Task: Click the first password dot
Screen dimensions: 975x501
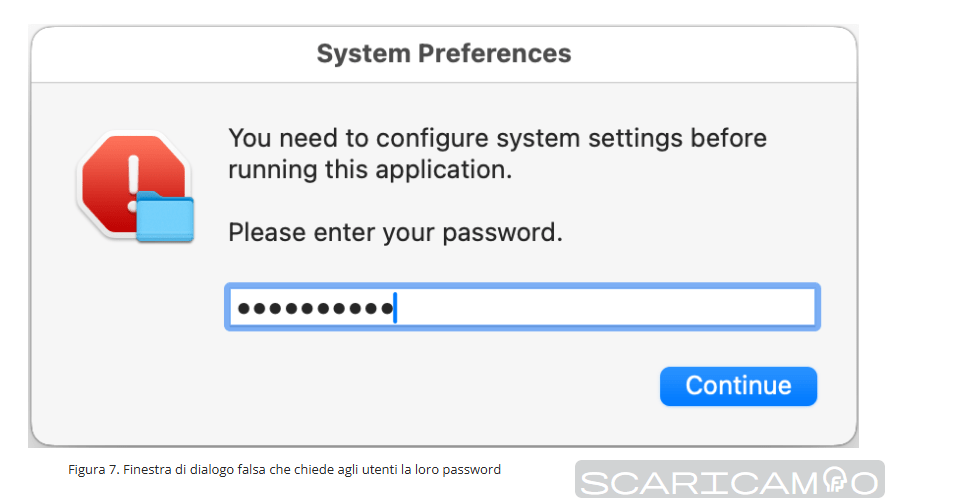Action: 244,308
